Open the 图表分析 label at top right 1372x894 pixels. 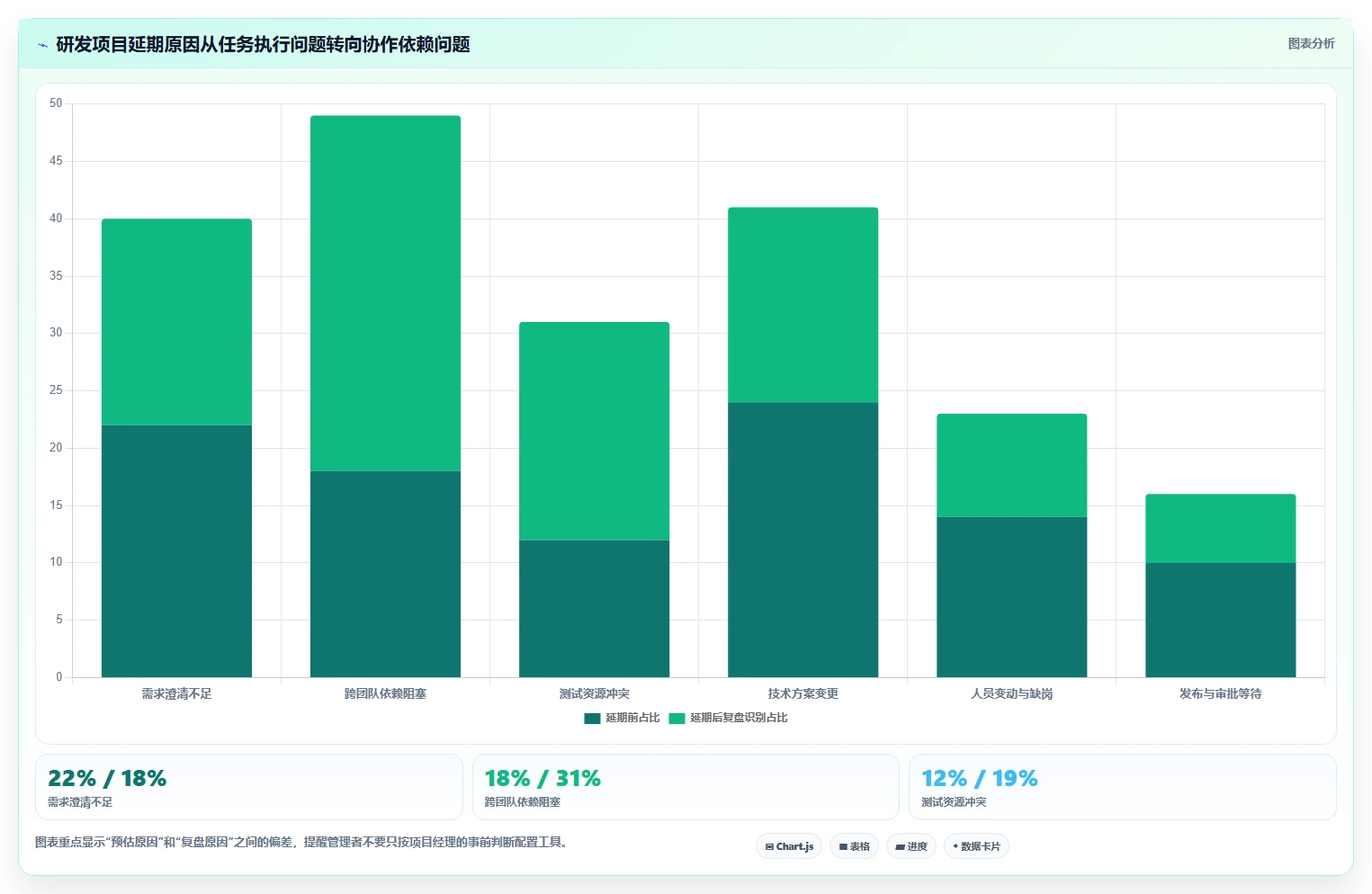(1311, 43)
